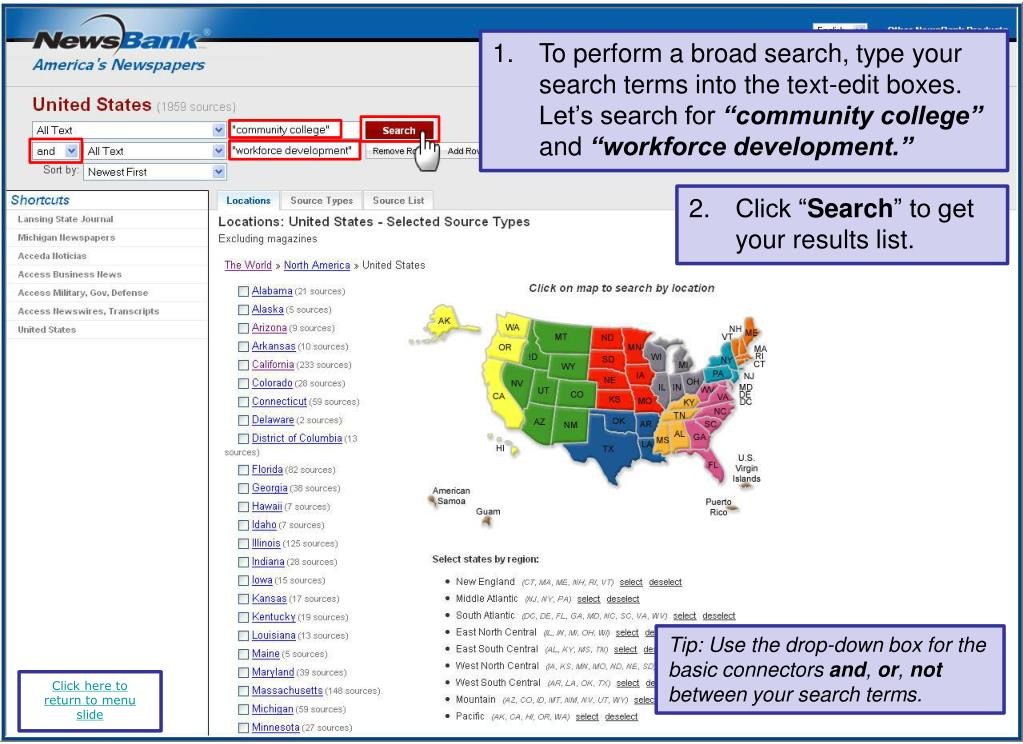Tick the Illinois checkbox
The width and height of the screenshot is (1023, 744).
point(243,543)
